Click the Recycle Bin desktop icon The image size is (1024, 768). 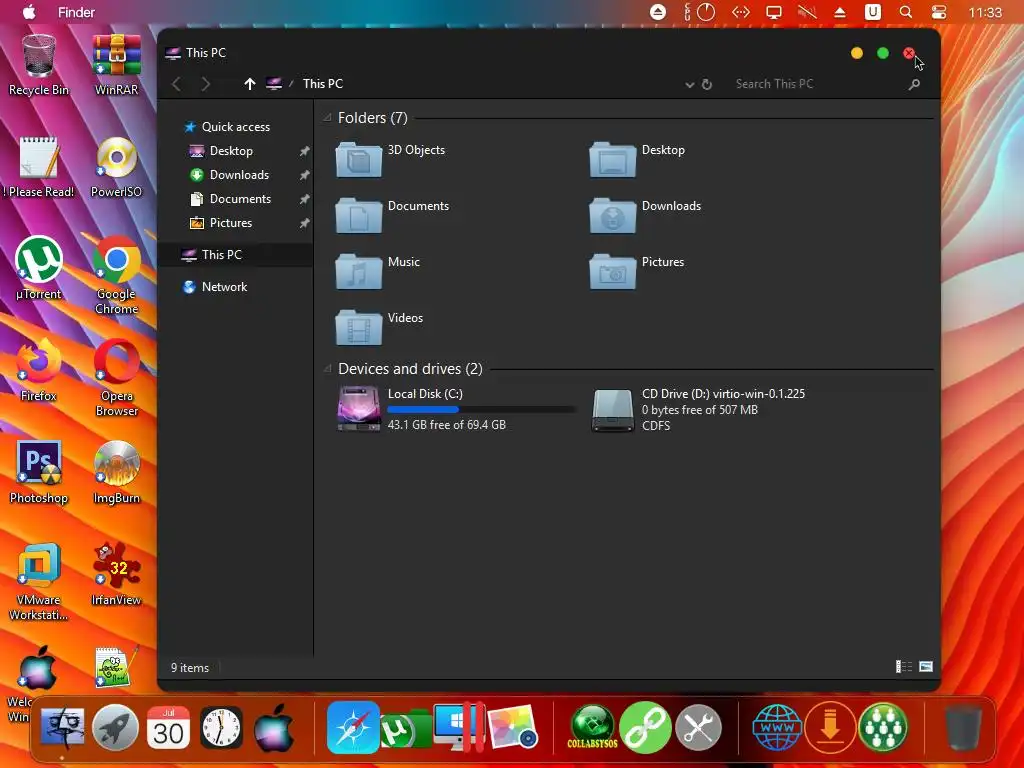(39, 66)
